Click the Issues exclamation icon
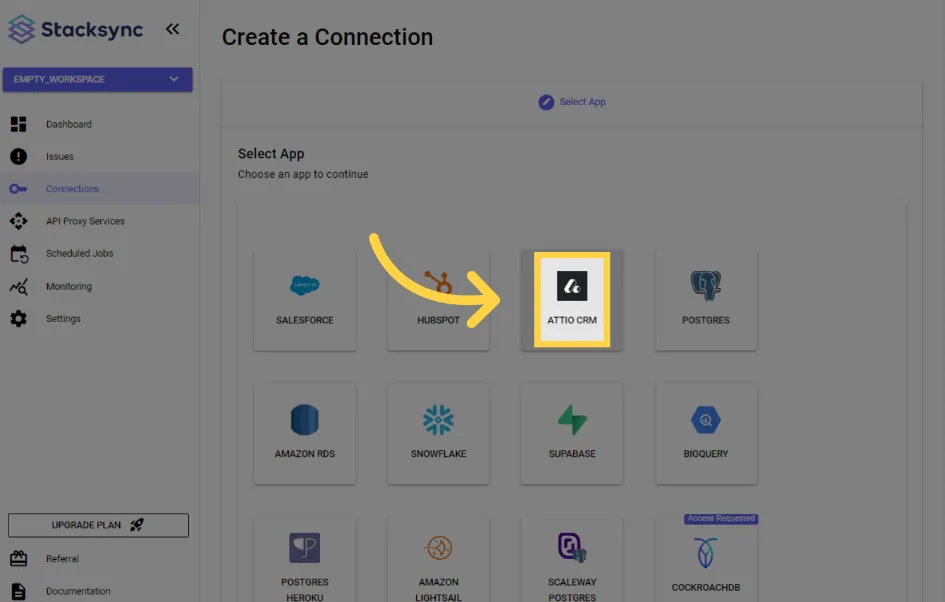Viewport: 945px width, 602px height. click(x=19, y=157)
